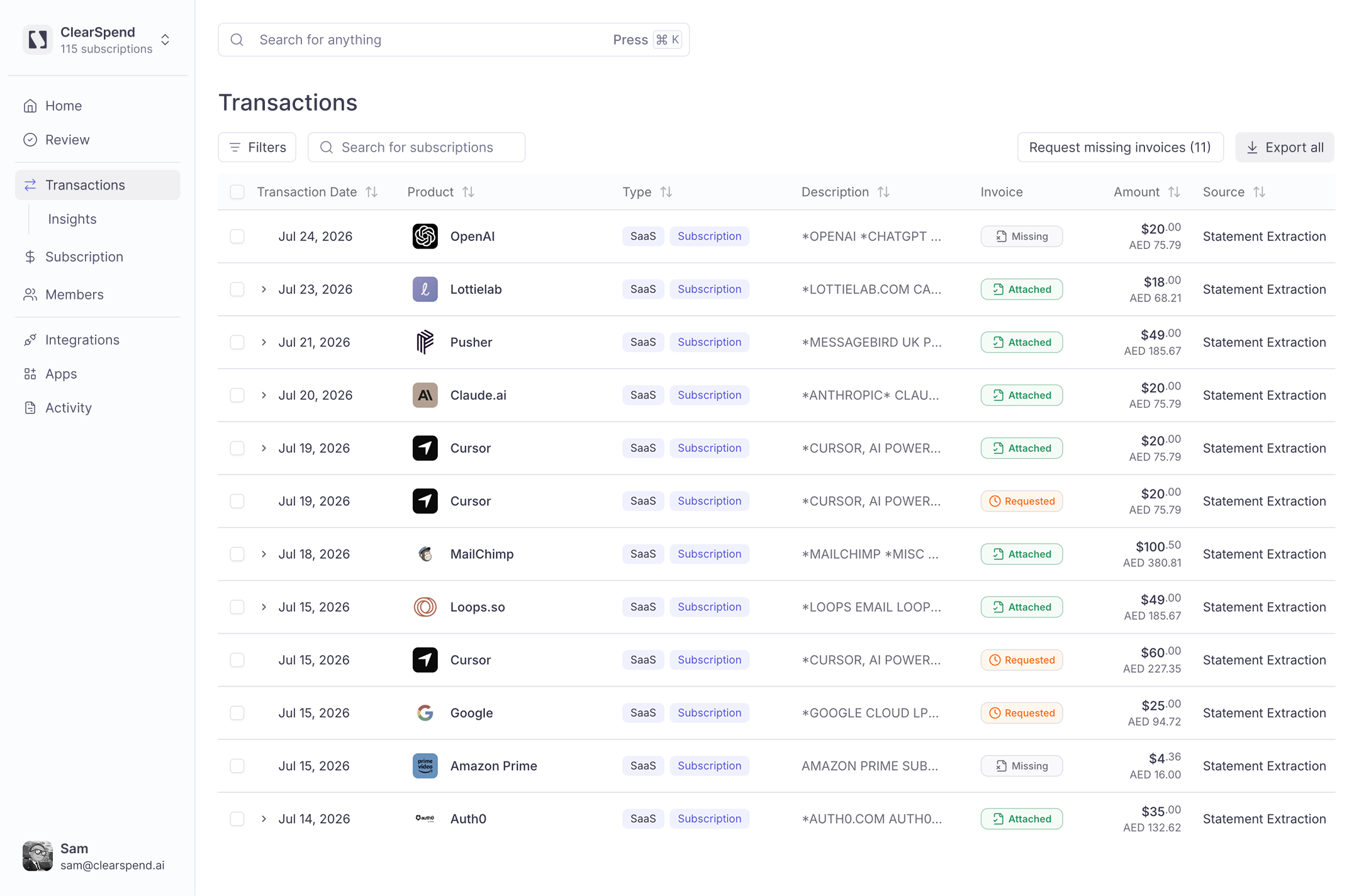
Task: Check the Google row checkbox
Action: pos(237,713)
